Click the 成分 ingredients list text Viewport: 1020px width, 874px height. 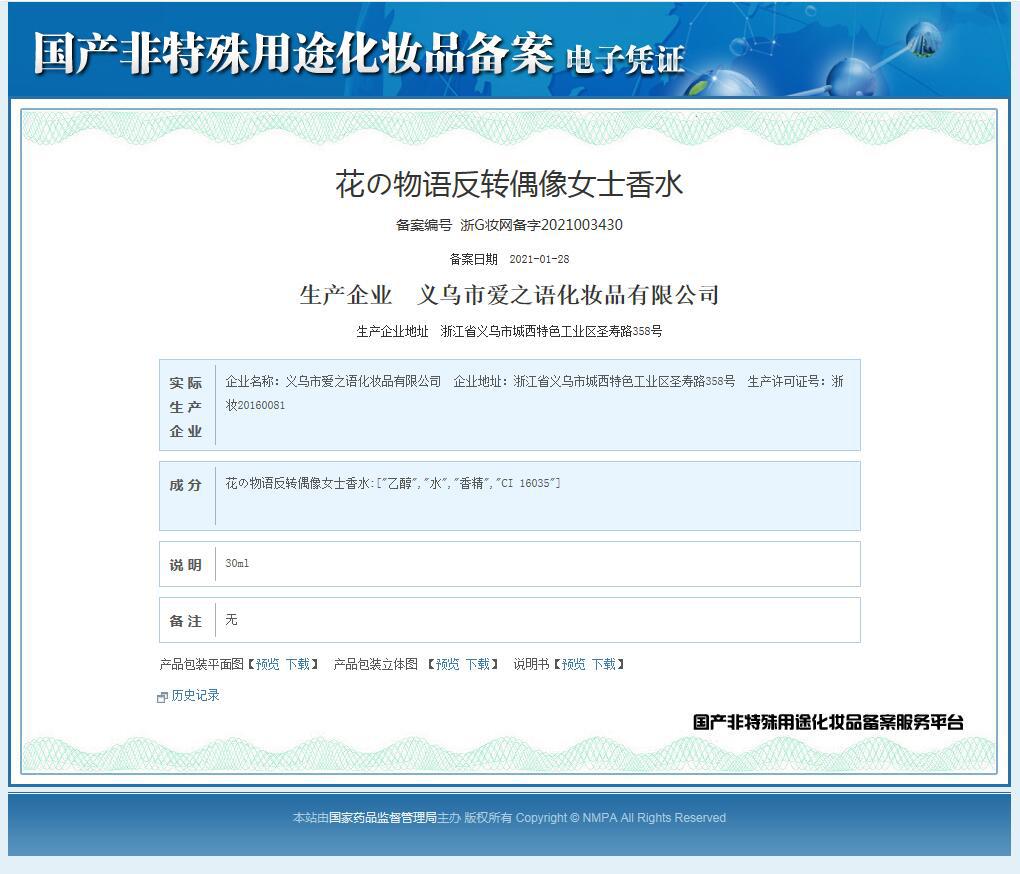pos(392,483)
